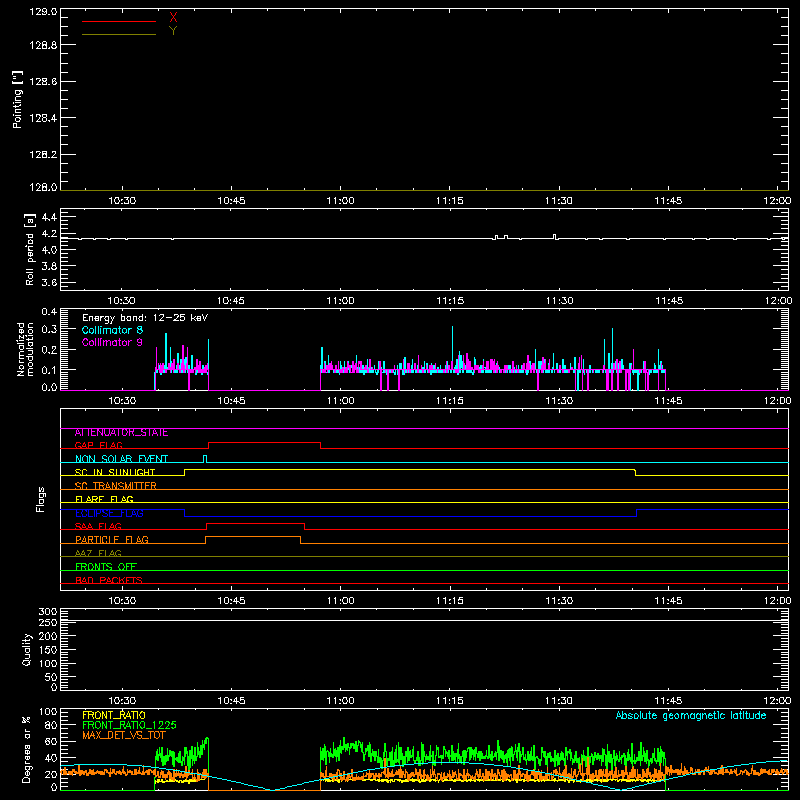Image resolution: width=800 pixels, height=800 pixels.
Task: Click the 128.2 pointing tick label
Action: [43, 155]
